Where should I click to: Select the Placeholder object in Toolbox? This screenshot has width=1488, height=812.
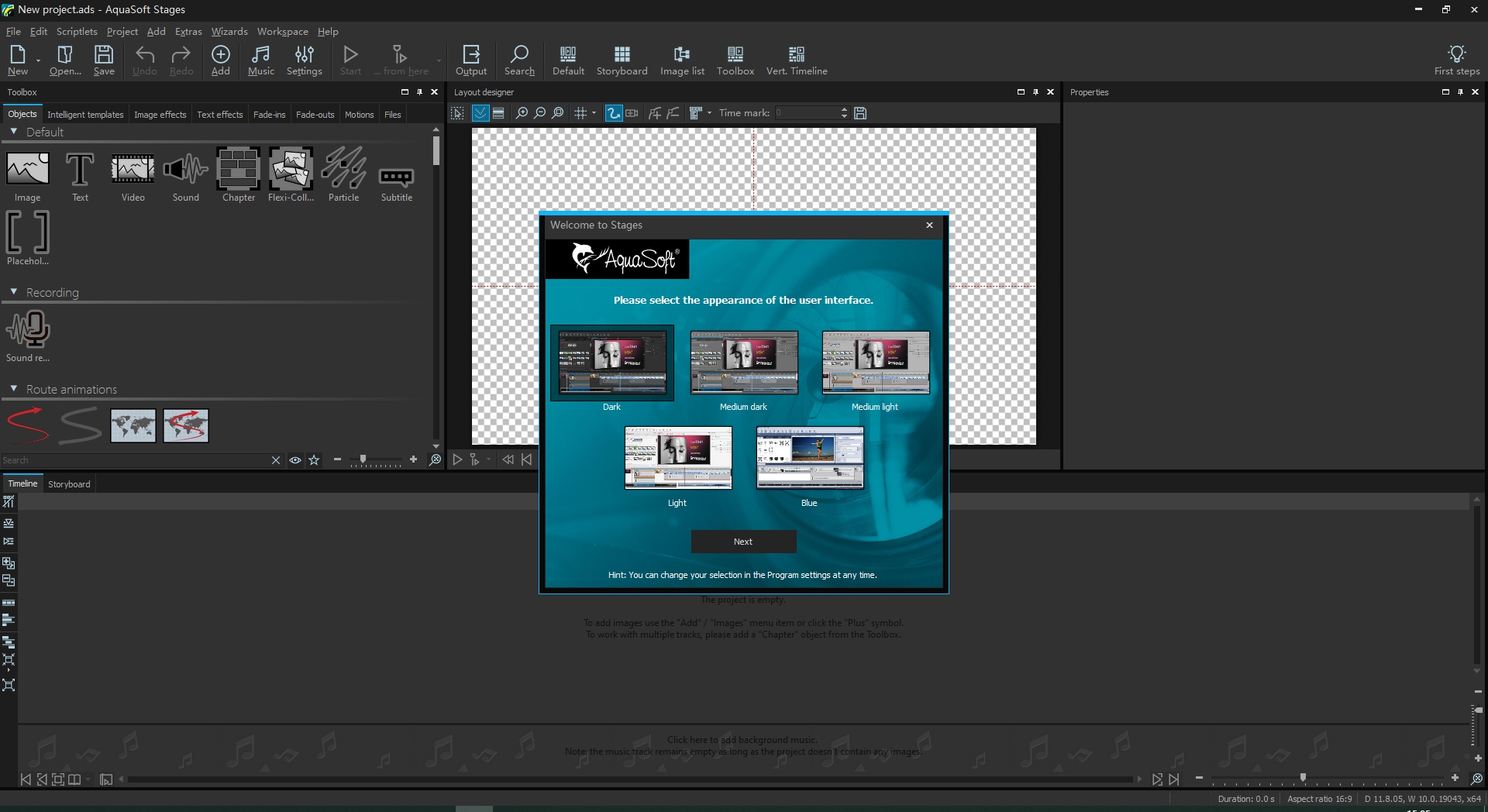(28, 239)
